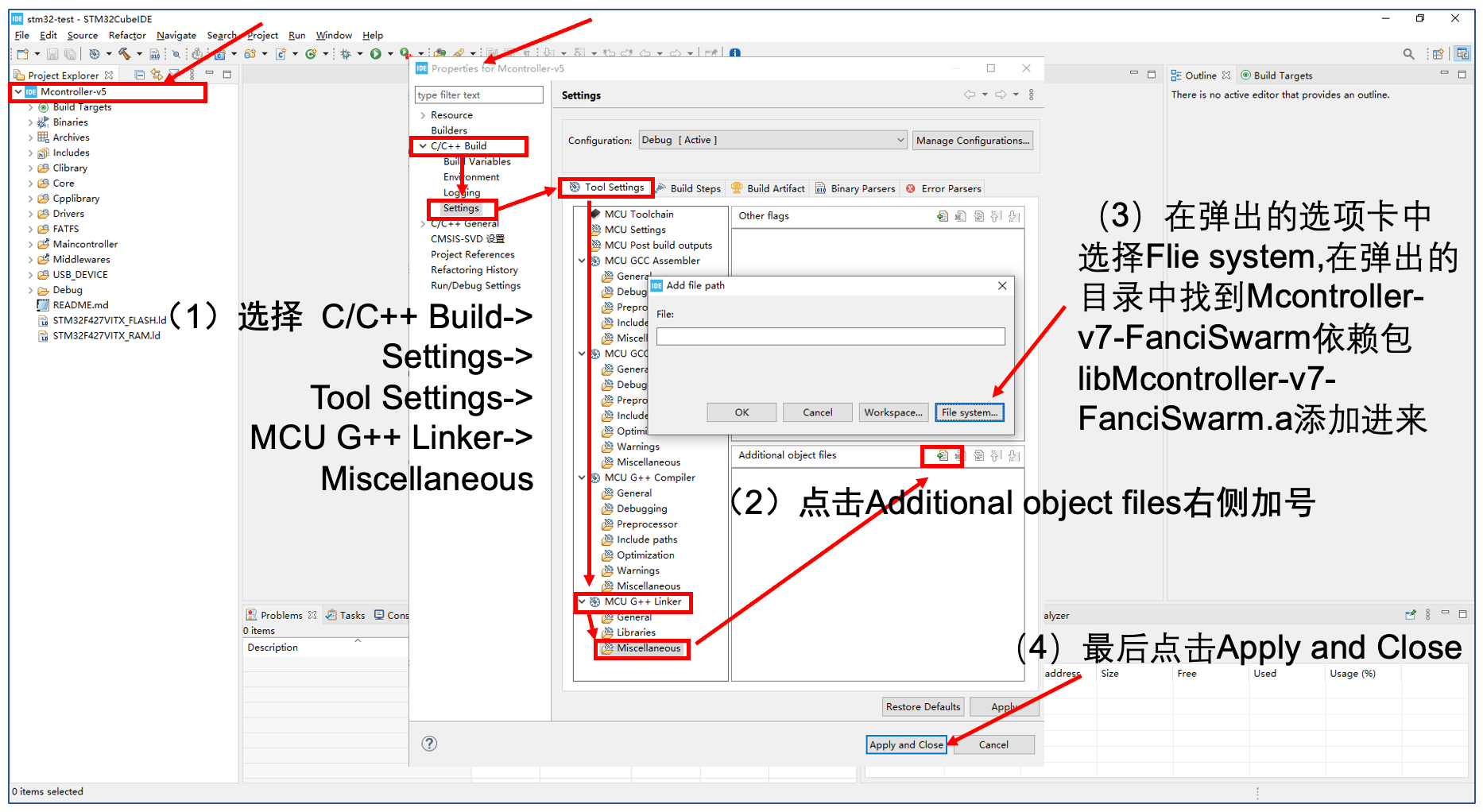Open the Window menu

click(x=334, y=35)
